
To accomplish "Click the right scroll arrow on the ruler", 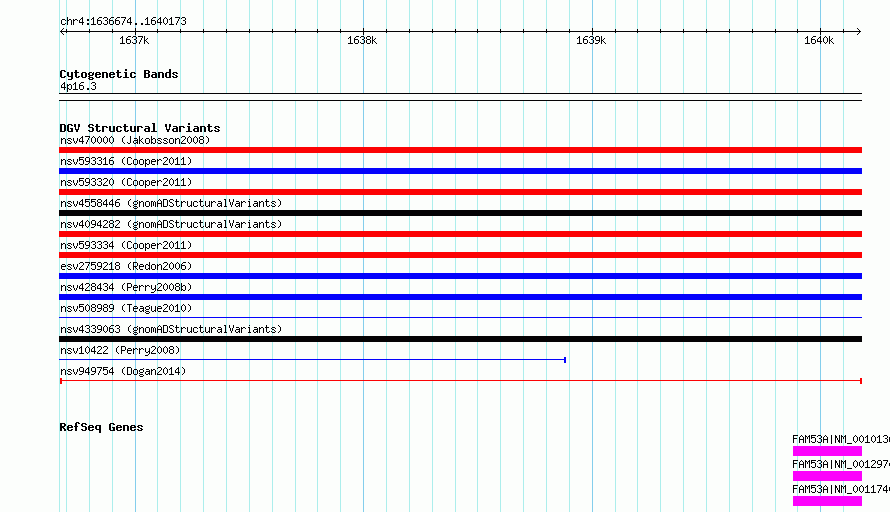I will click(858, 31).
